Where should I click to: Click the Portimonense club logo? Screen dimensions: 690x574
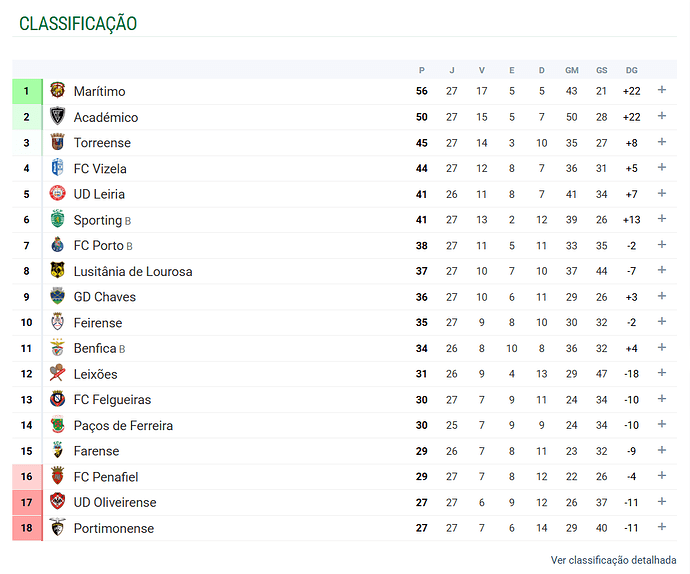pyautogui.click(x=57, y=528)
